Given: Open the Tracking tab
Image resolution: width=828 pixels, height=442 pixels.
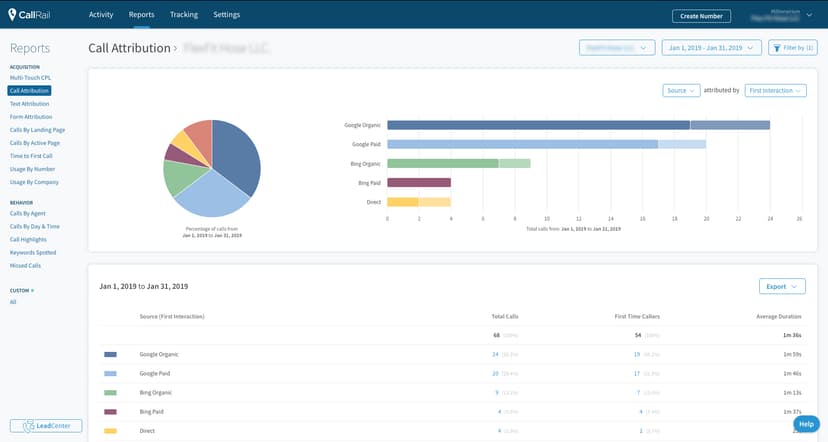Looking at the screenshot, I should coord(184,15).
